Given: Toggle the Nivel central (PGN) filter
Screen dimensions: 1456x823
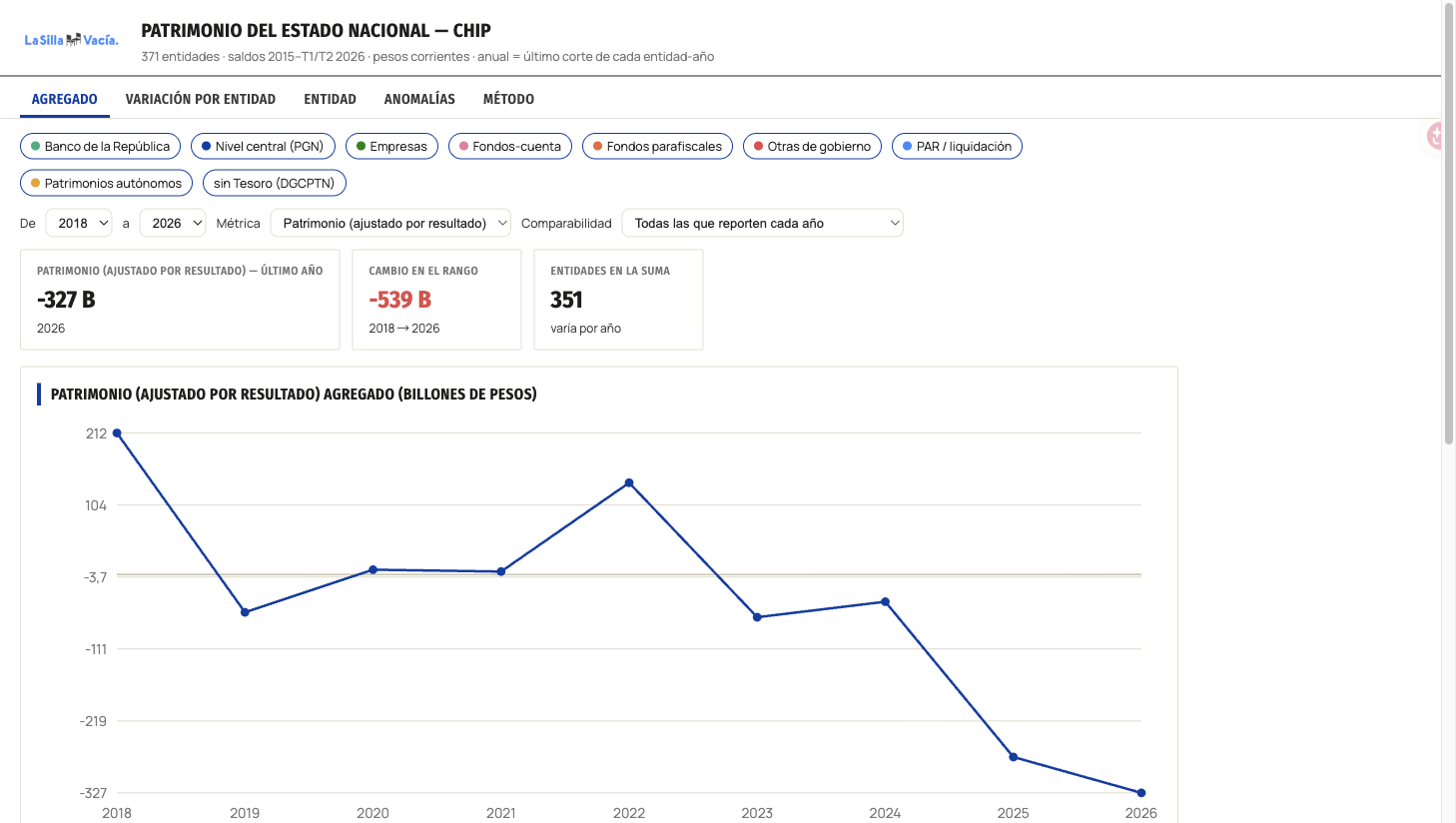Looking at the screenshot, I should point(263,146).
